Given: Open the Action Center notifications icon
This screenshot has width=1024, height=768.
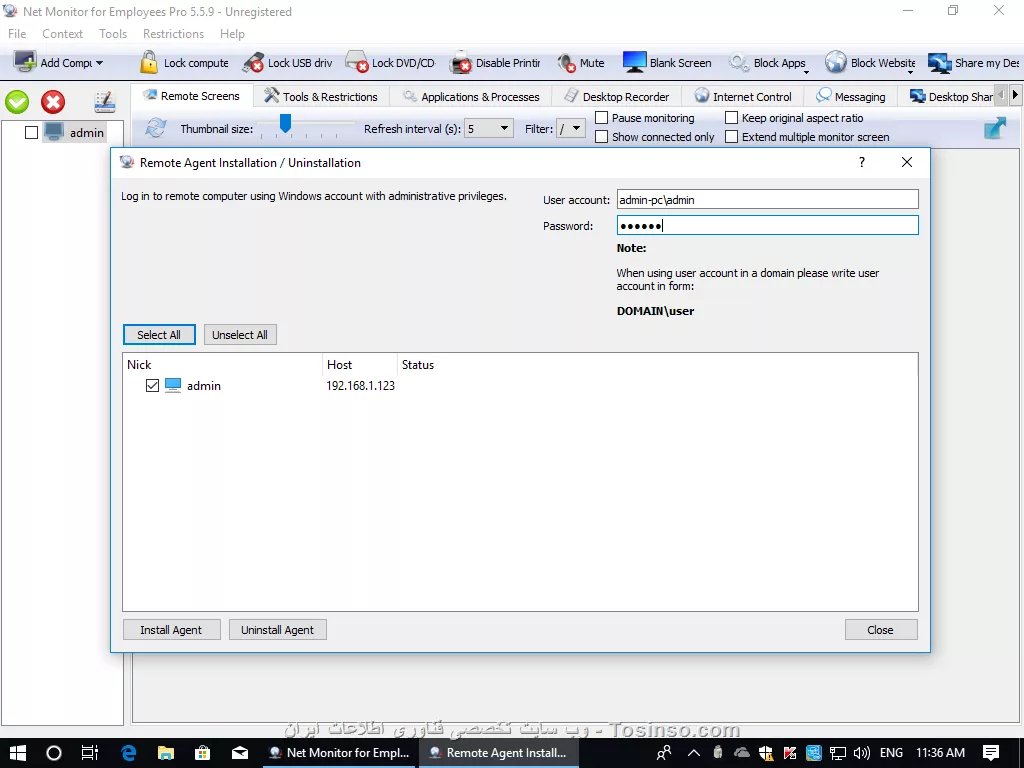Looking at the screenshot, I should point(991,753).
